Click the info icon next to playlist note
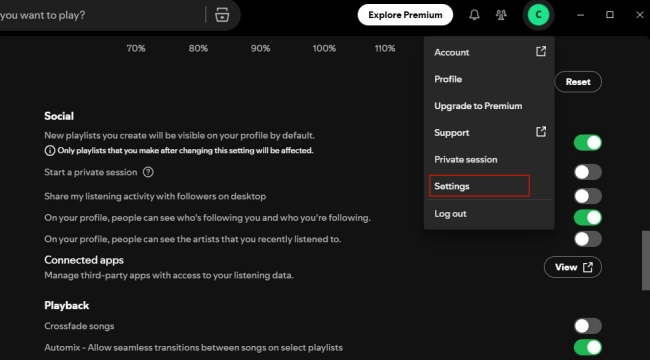This screenshot has width=650, height=360. tap(50, 151)
